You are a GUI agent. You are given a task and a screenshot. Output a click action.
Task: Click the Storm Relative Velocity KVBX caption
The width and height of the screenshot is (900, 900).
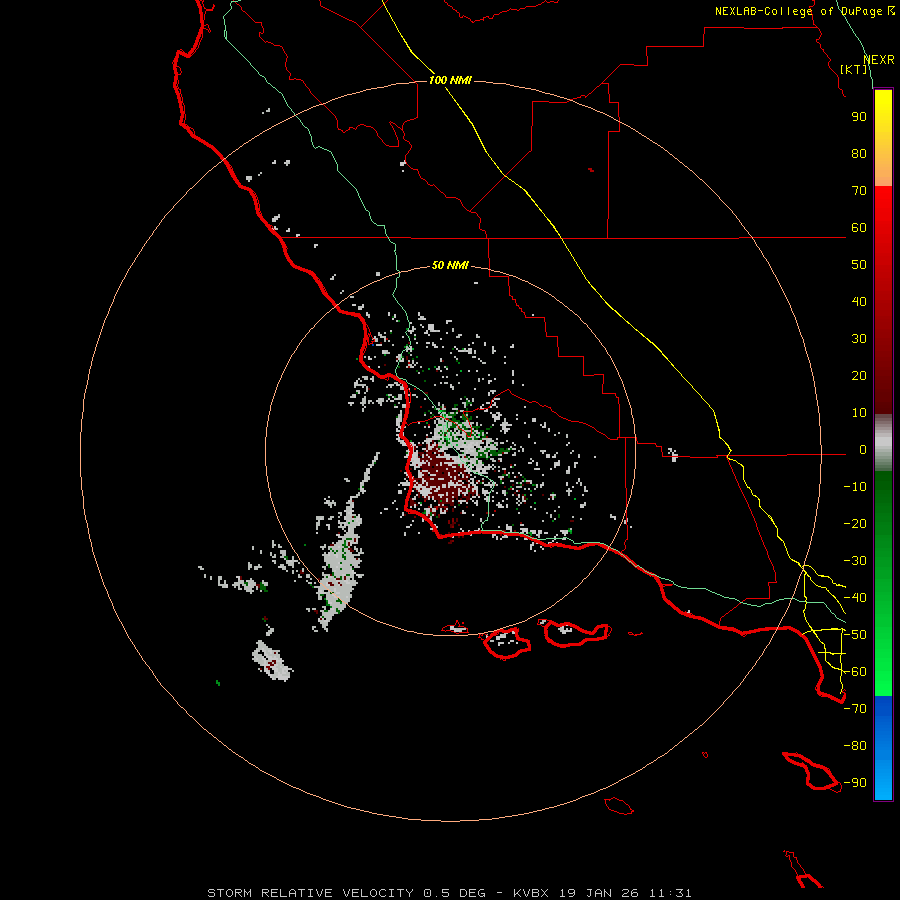449,893
